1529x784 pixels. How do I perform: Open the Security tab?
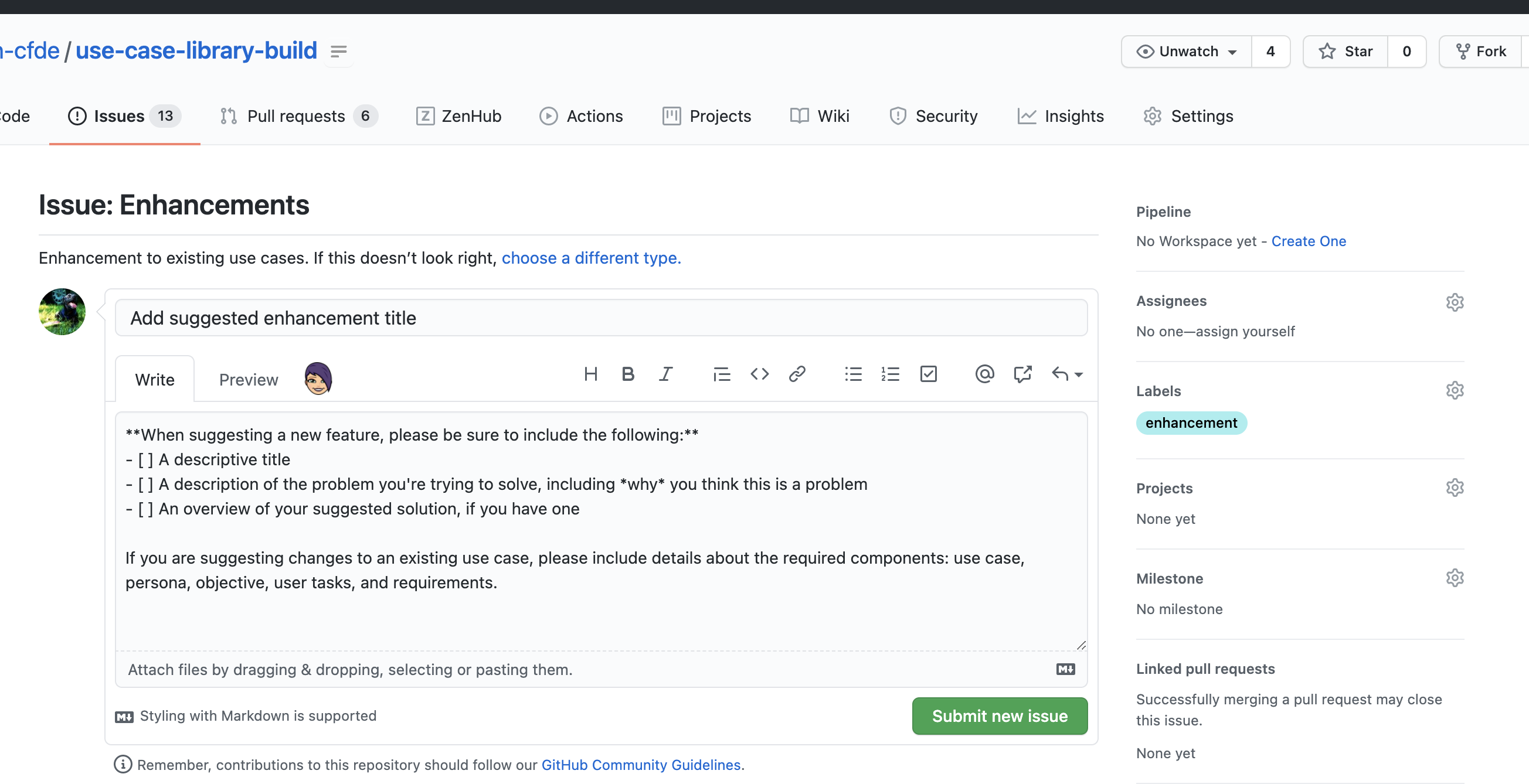click(933, 116)
